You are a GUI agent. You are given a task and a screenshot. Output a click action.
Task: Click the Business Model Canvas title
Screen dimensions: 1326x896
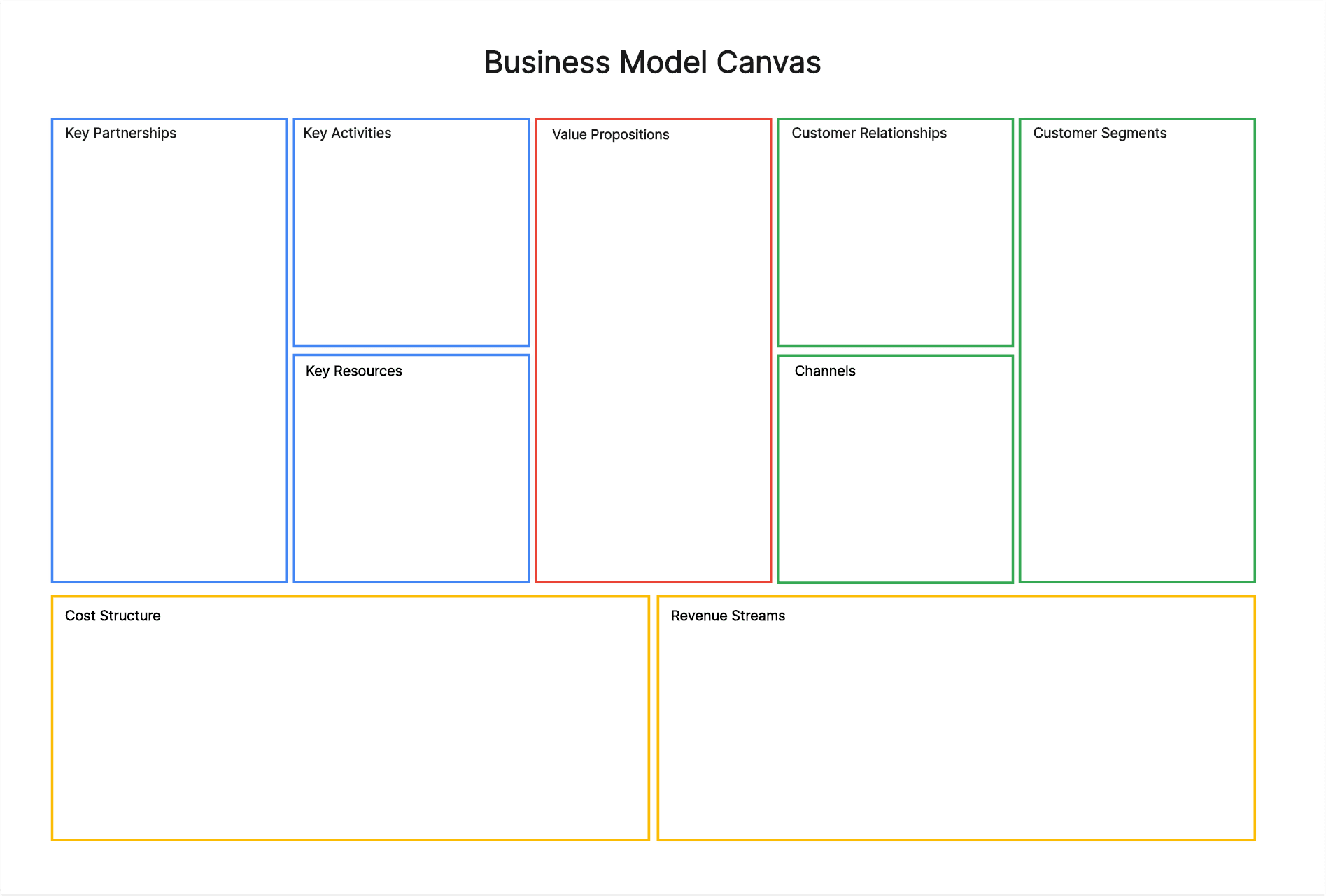pos(651,62)
